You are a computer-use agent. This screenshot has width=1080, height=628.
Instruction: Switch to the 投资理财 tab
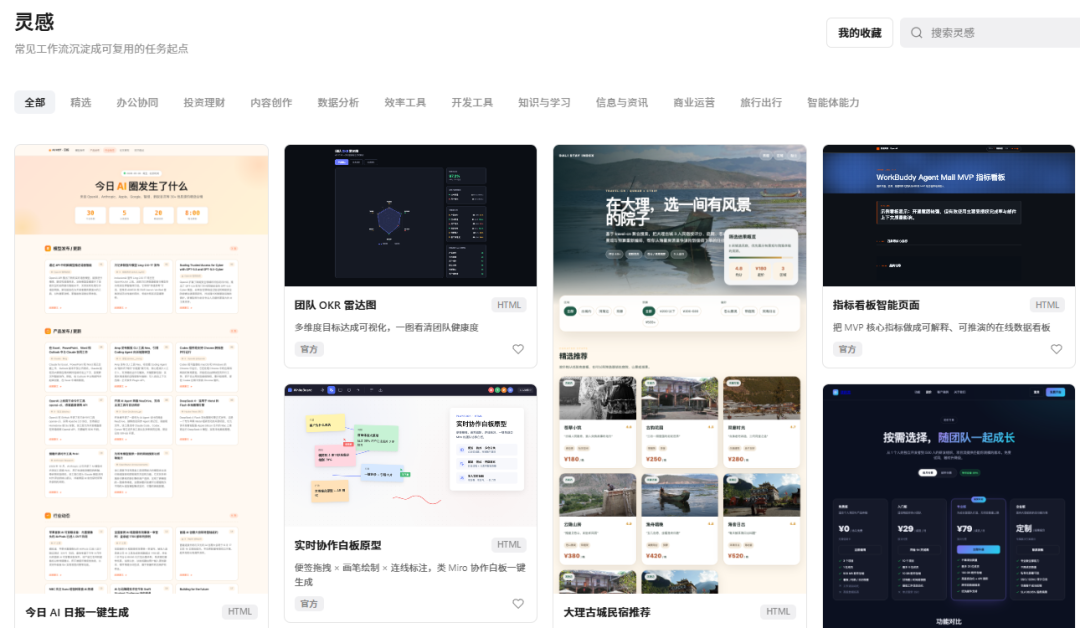tap(204, 103)
